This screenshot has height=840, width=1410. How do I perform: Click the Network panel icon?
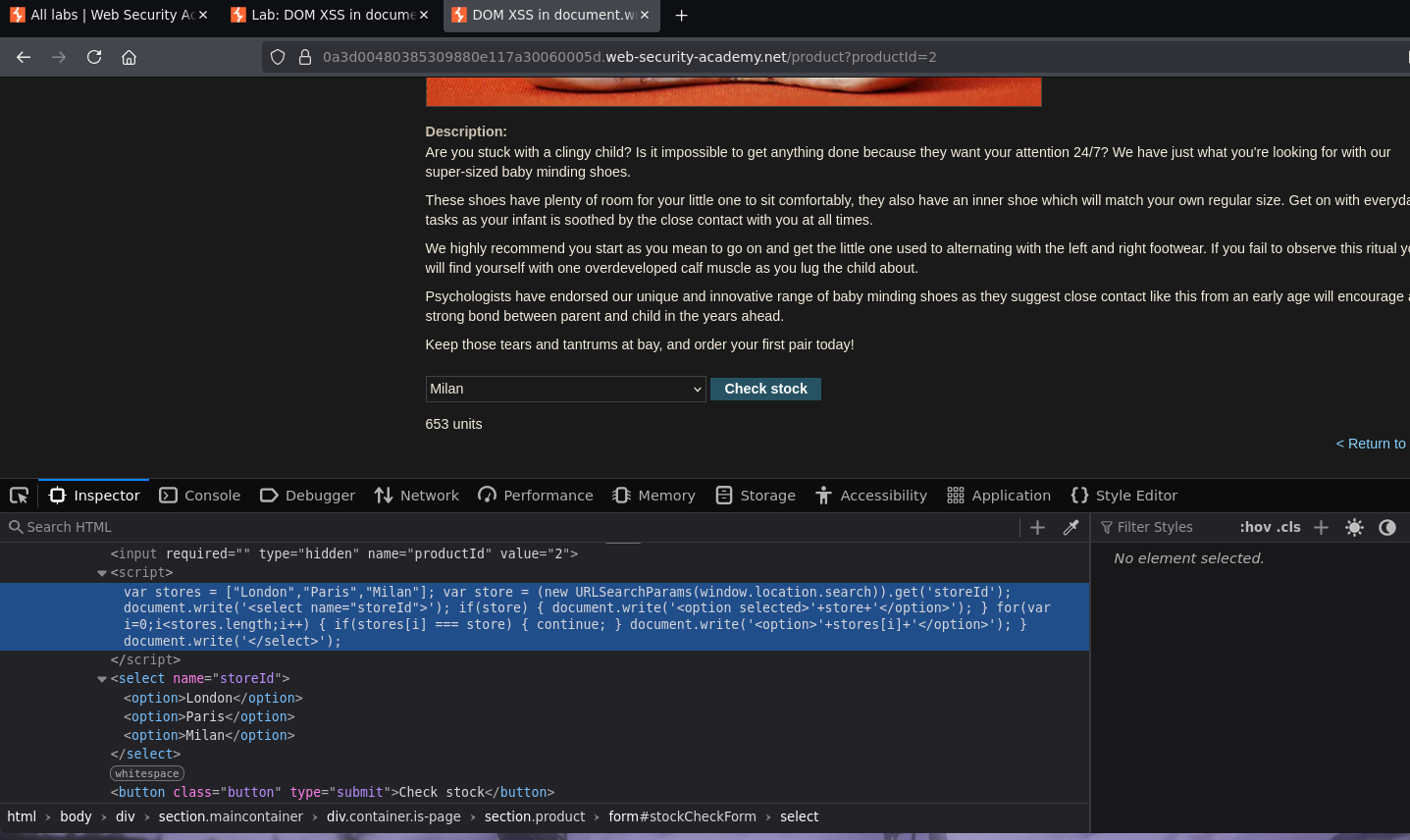(x=384, y=496)
